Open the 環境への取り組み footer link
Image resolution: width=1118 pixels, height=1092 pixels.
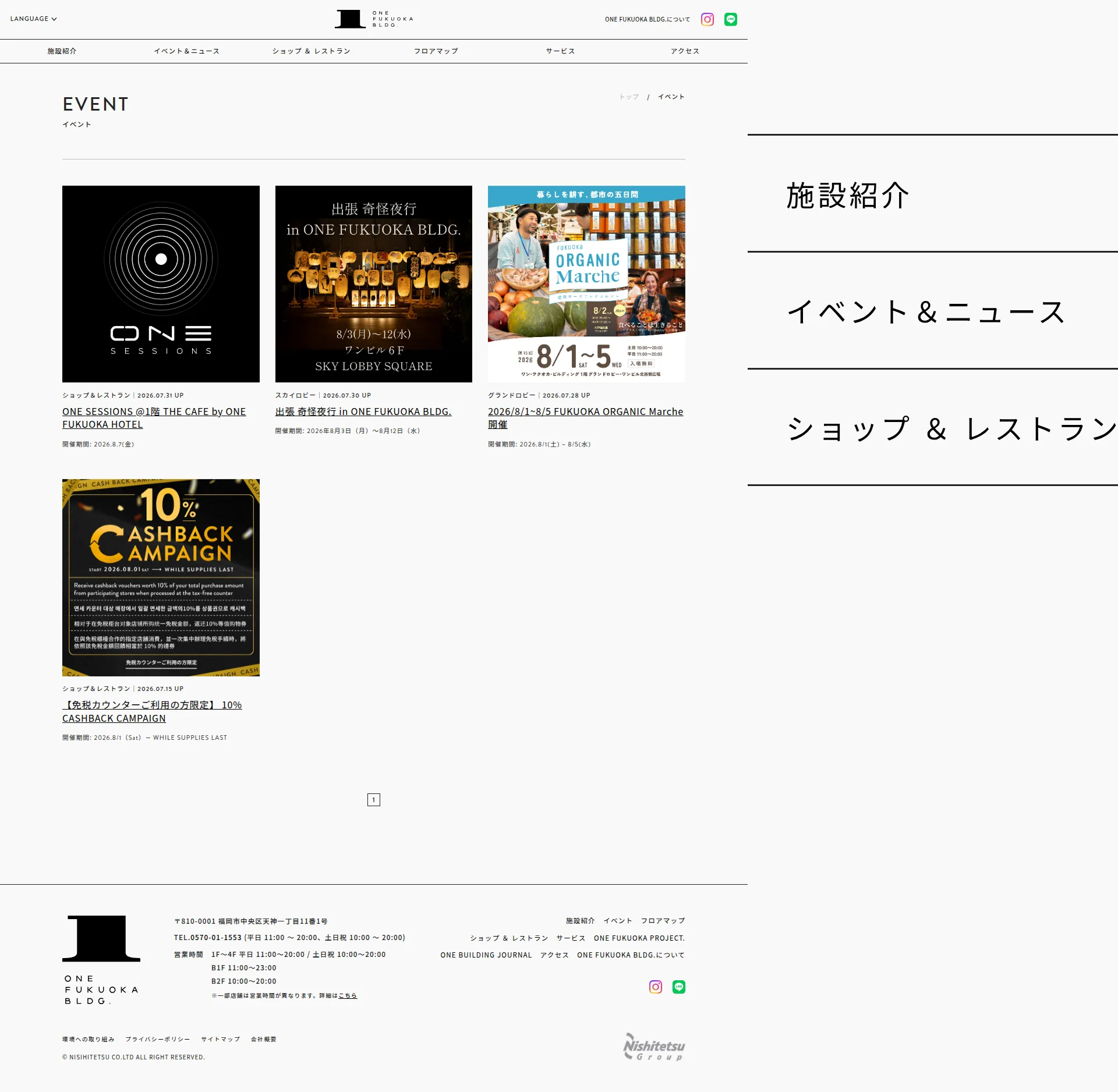click(89, 1040)
